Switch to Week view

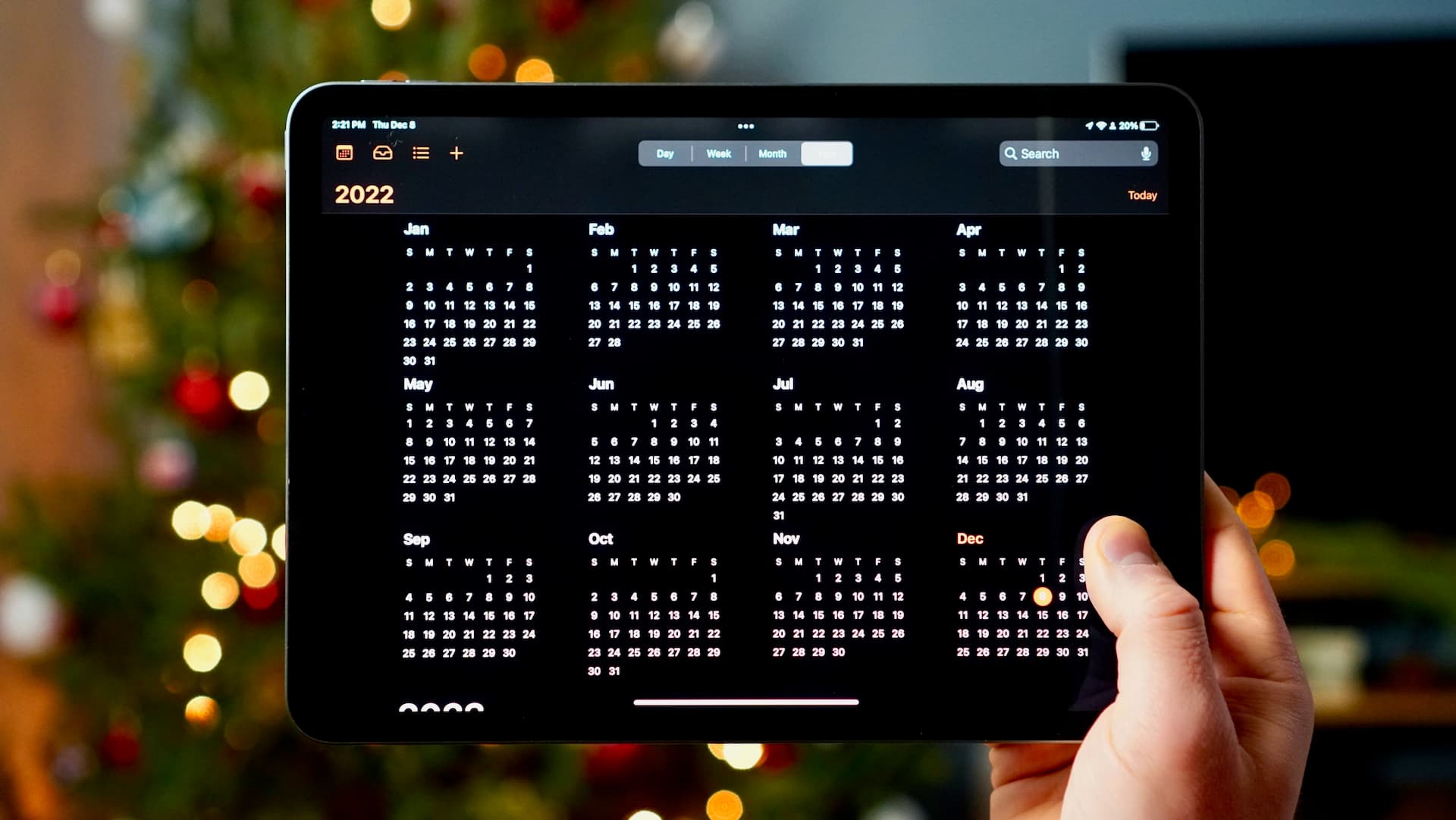point(718,153)
